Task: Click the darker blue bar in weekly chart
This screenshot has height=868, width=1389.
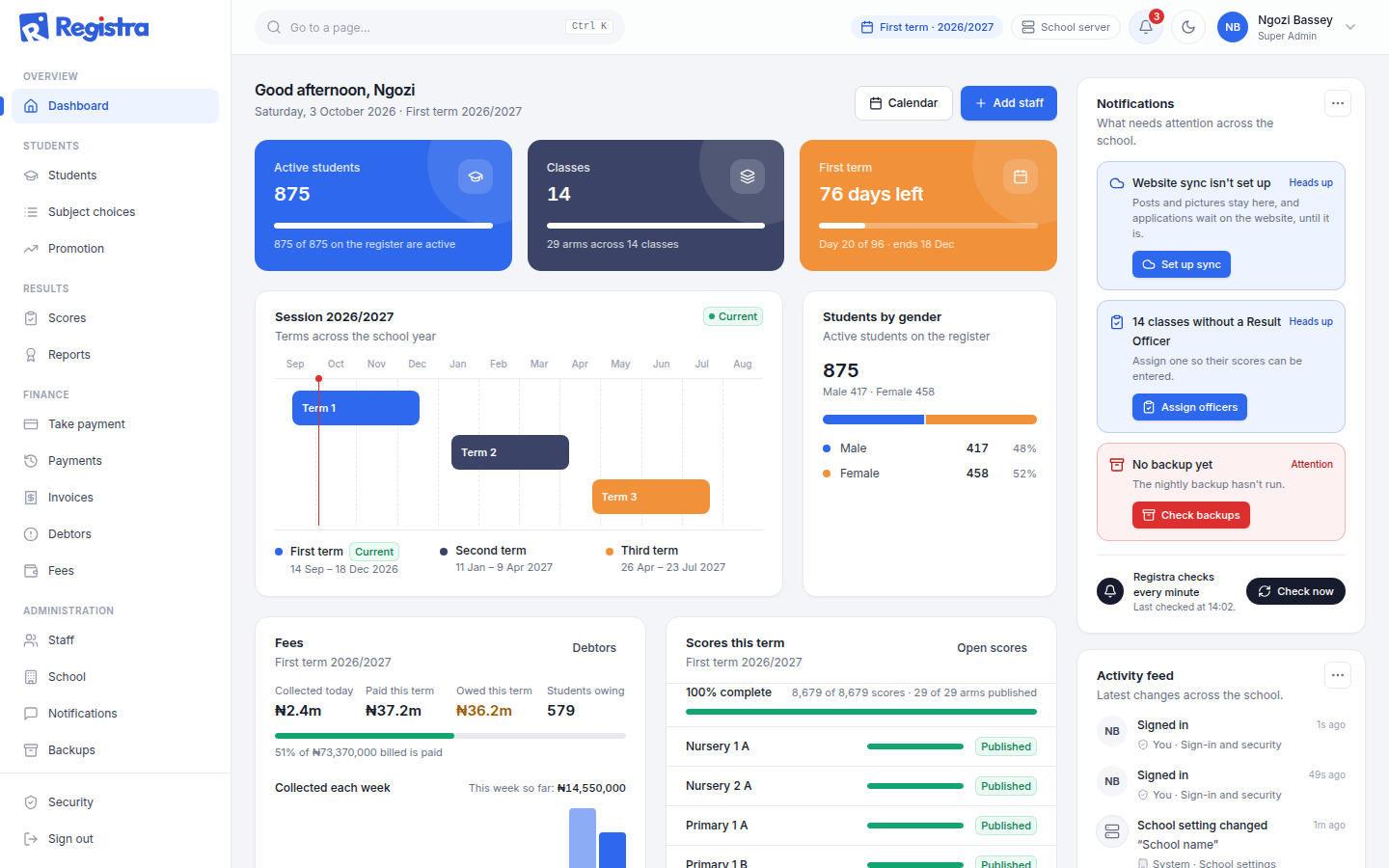Action: (613, 850)
